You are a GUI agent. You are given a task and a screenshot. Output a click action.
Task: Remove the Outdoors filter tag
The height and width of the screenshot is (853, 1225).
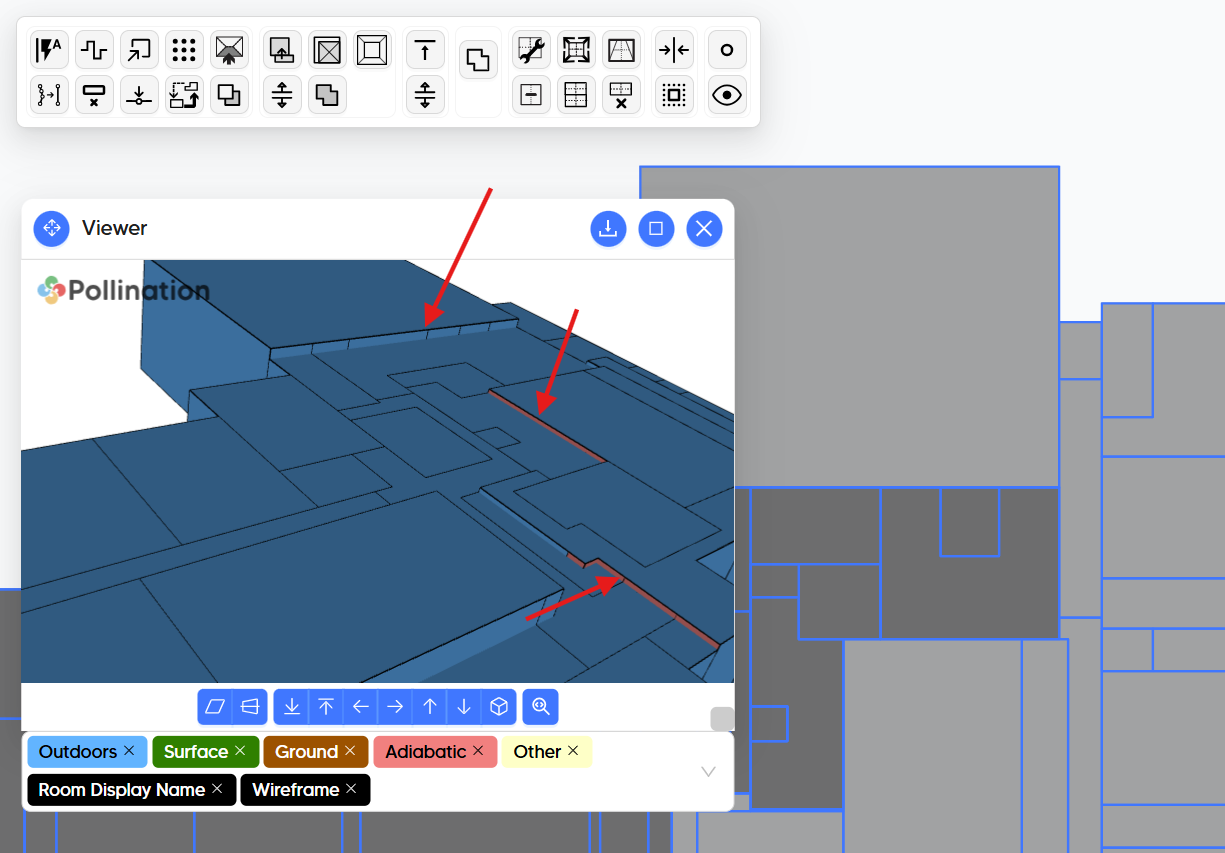click(x=129, y=751)
